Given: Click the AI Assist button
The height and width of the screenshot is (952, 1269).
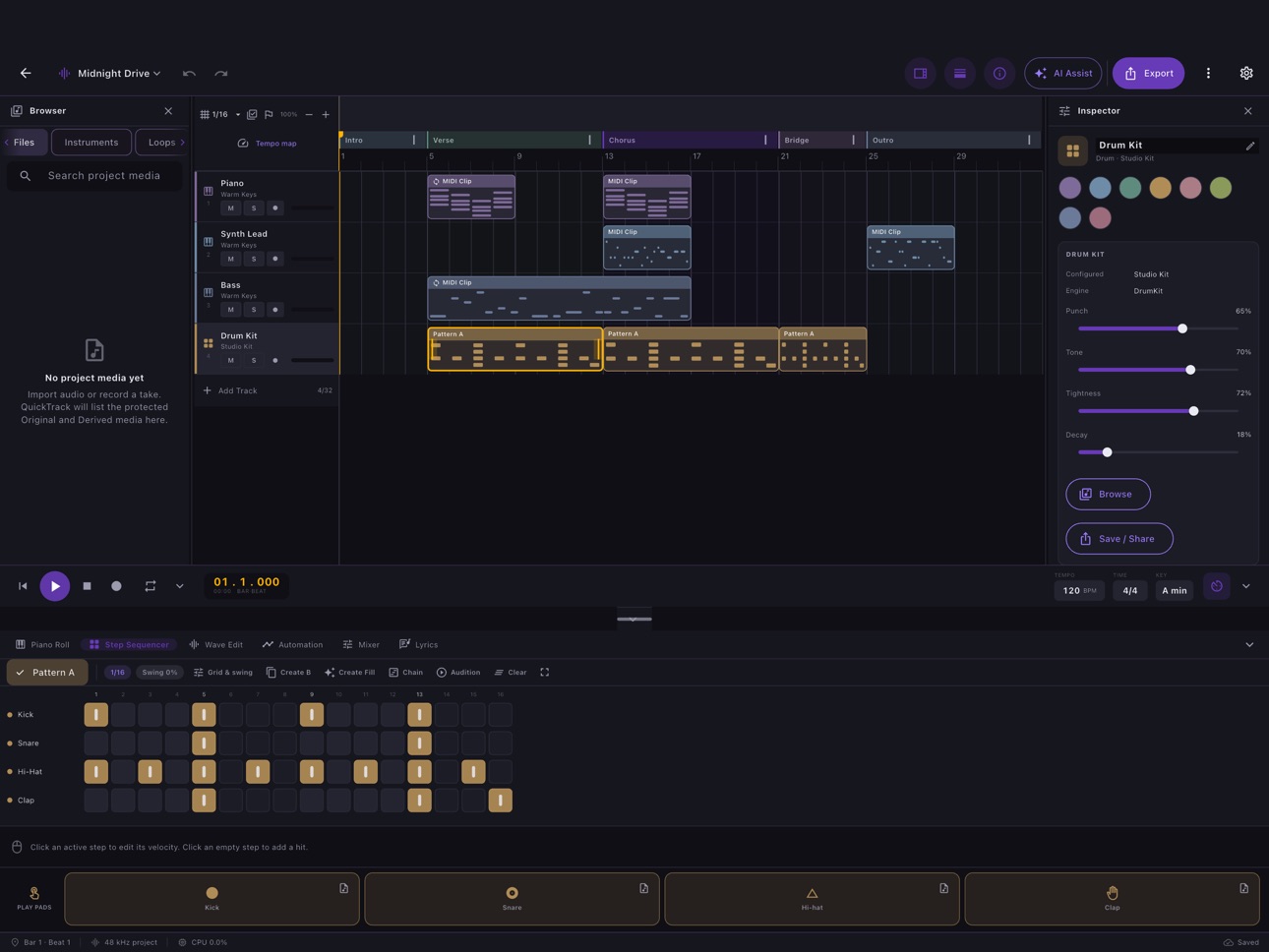Looking at the screenshot, I should tap(1063, 73).
